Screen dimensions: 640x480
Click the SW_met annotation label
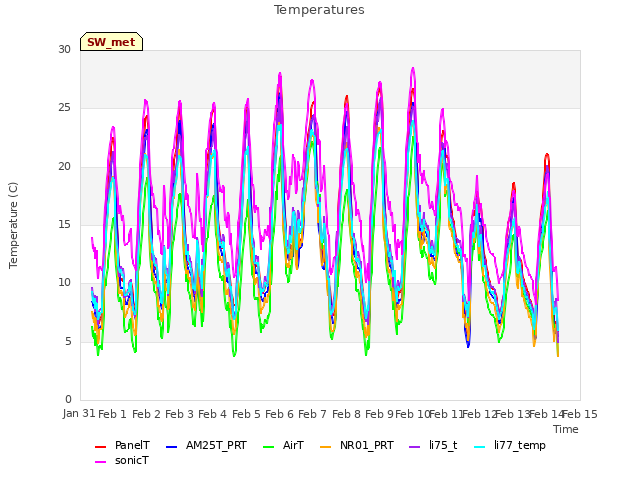[111, 42]
